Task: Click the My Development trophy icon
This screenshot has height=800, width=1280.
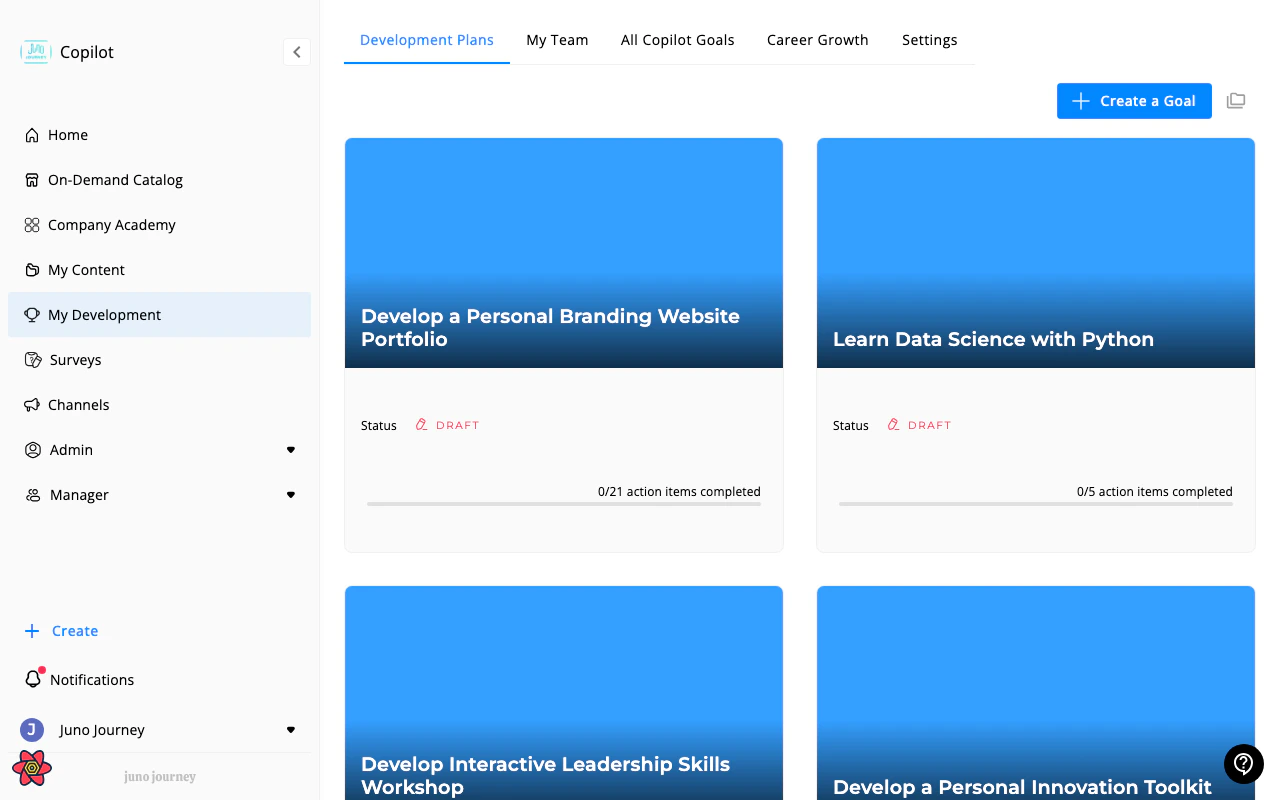Action: [32, 315]
